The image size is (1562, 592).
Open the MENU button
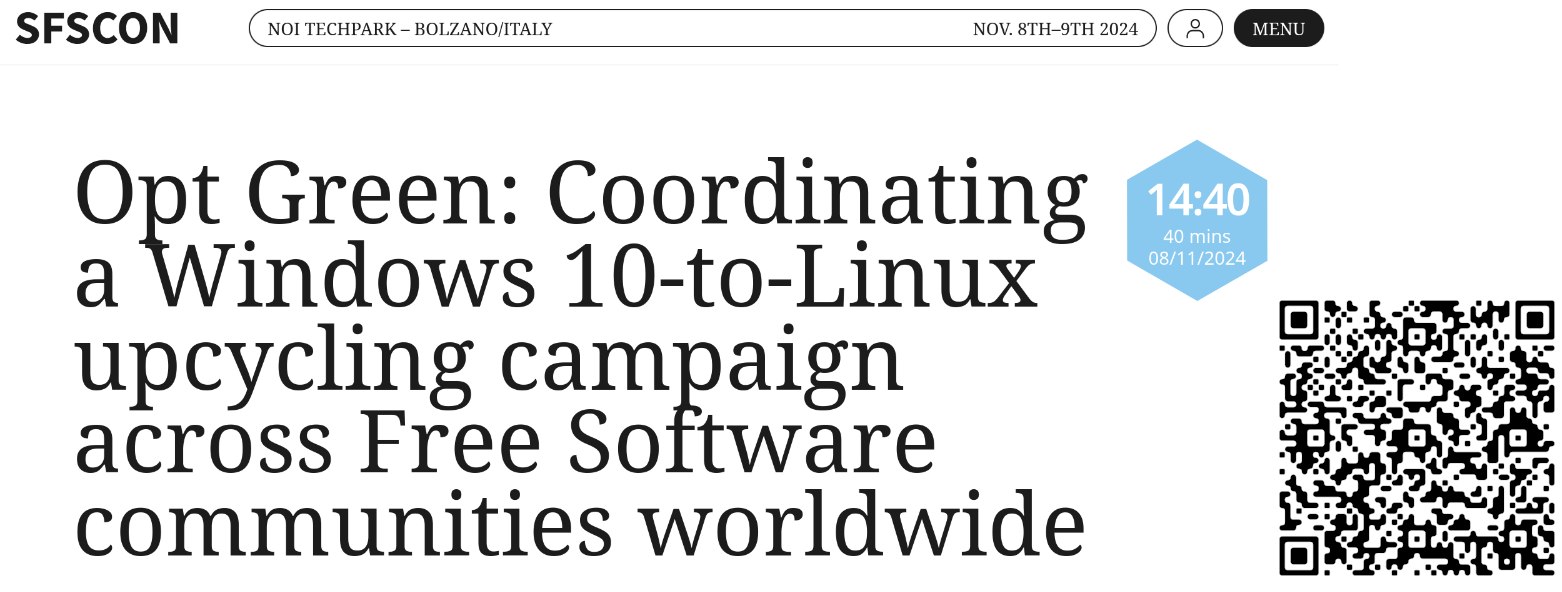[x=1278, y=28]
